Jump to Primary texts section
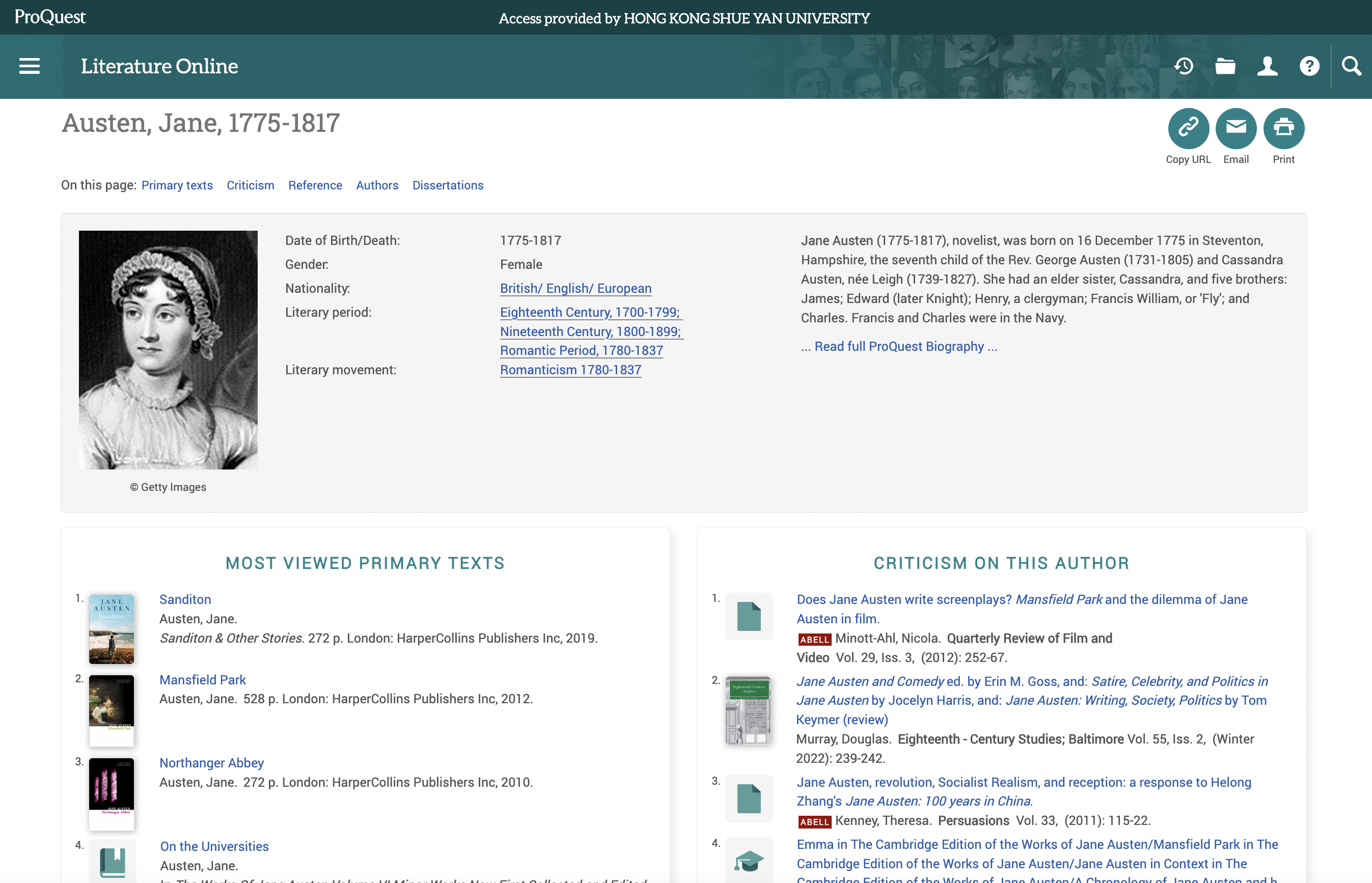The height and width of the screenshot is (883, 1372). 177,185
